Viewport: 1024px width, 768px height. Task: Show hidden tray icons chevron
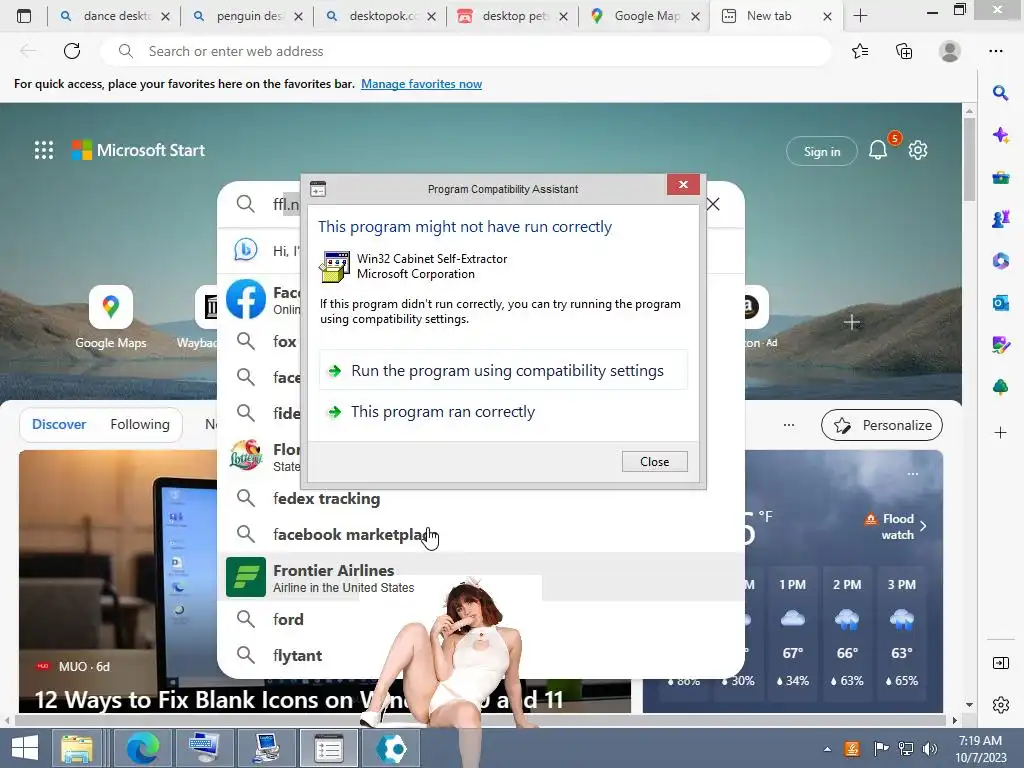click(827, 749)
